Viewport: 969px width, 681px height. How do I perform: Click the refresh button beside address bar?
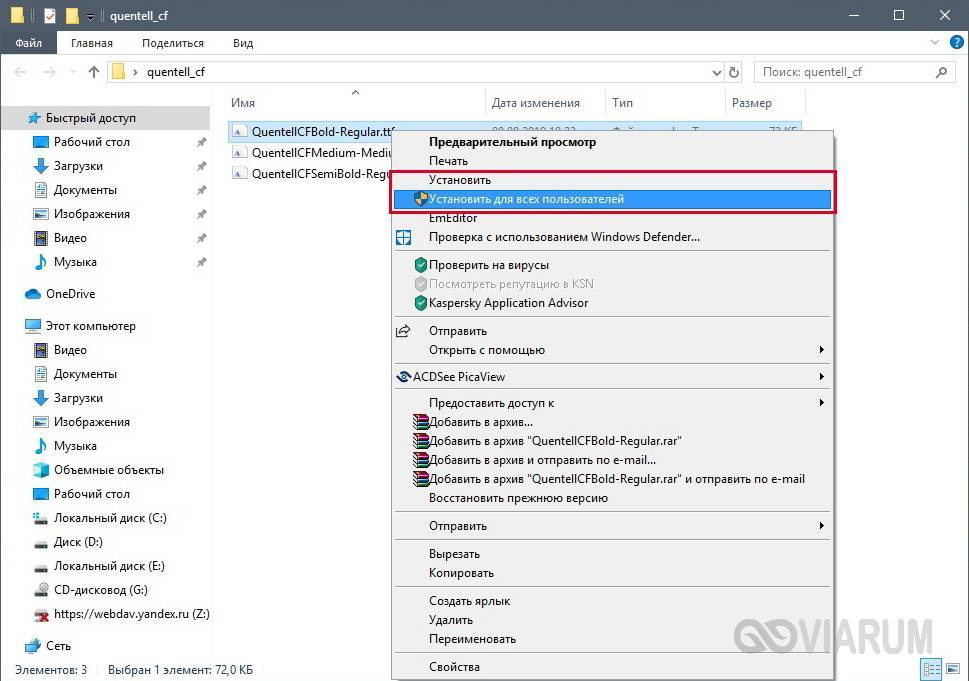735,72
